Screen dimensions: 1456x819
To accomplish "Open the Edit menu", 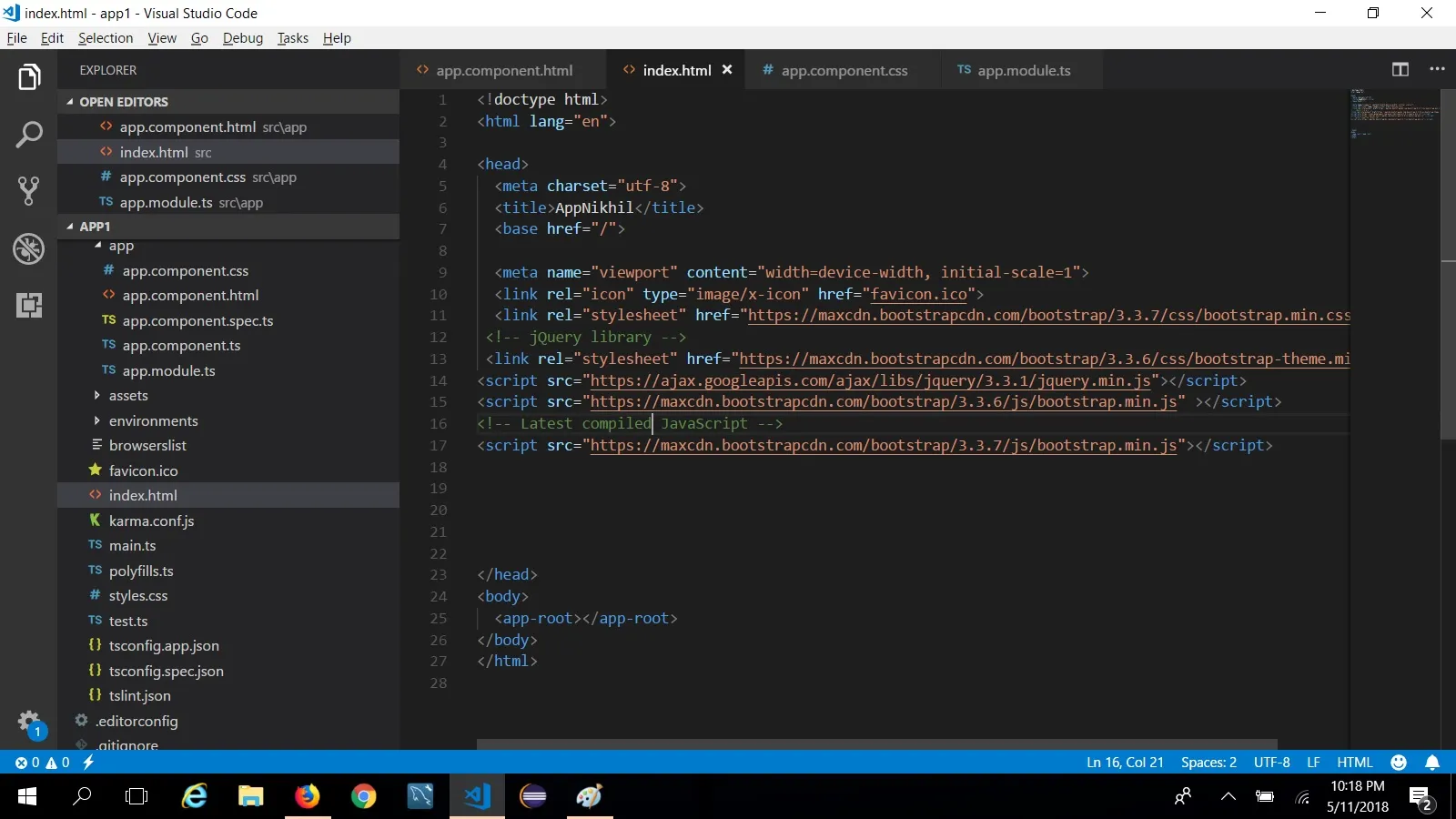I will (52, 38).
